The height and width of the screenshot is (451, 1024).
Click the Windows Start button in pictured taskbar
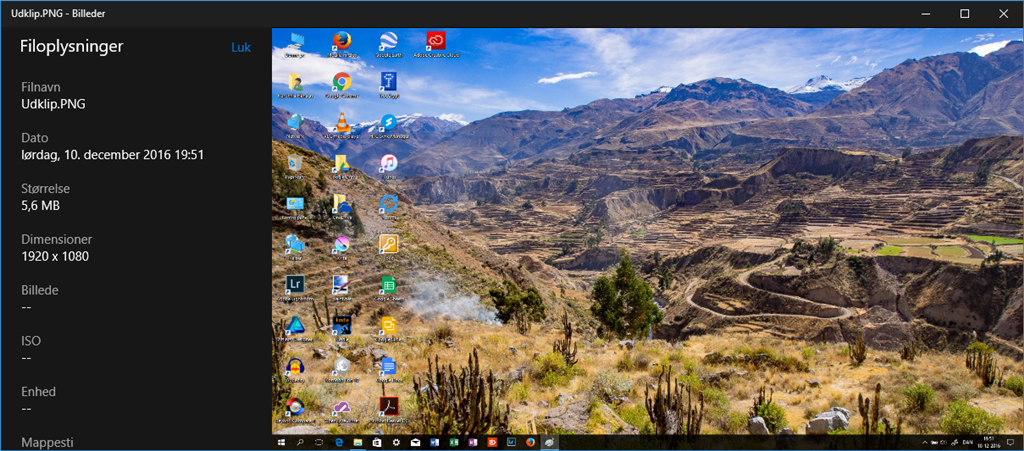(x=282, y=442)
